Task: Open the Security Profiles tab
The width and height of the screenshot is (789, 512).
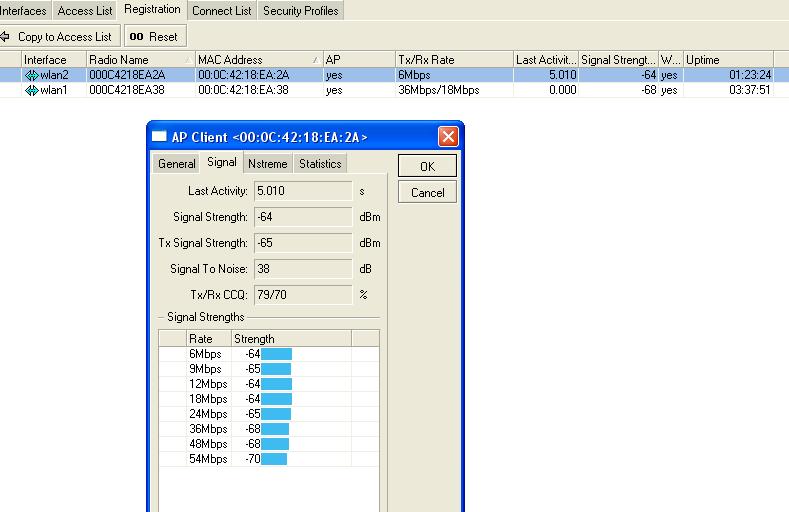Action: [301, 11]
